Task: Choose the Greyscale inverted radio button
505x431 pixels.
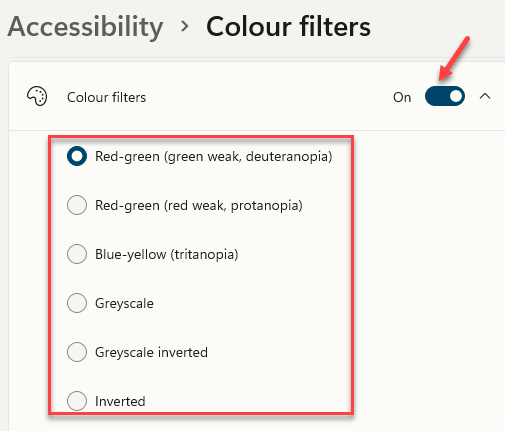Action: coord(77,352)
